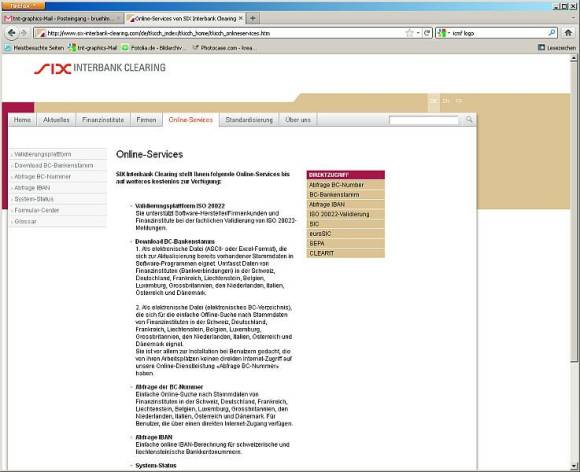Viewport: 580px width, 472px height.
Task: Open the tnt-graphics-Mail bookmark
Action: [92, 48]
